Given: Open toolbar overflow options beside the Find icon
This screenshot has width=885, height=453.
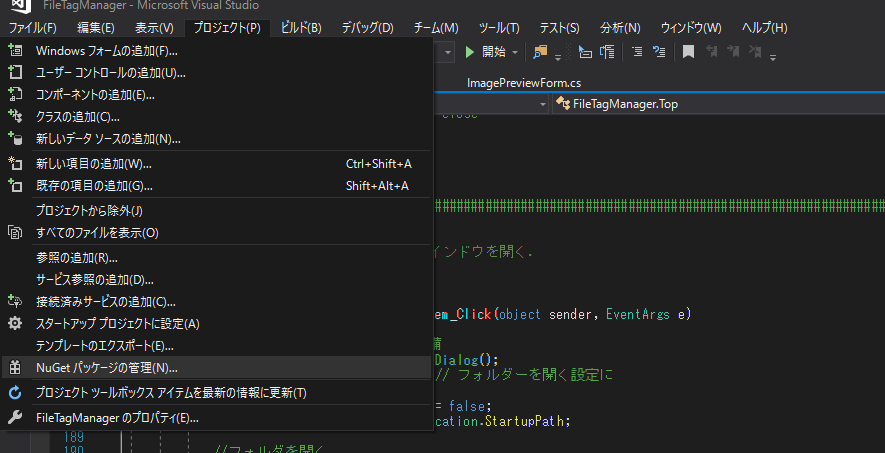Looking at the screenshot, I should 558,56.
